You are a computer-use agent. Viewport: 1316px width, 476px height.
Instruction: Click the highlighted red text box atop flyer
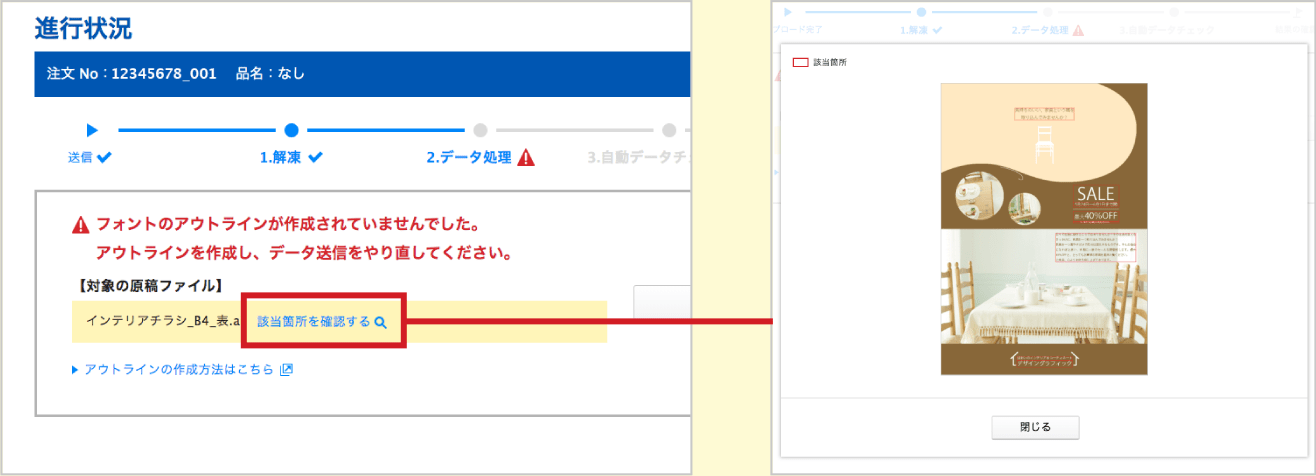coord(1043,112)
